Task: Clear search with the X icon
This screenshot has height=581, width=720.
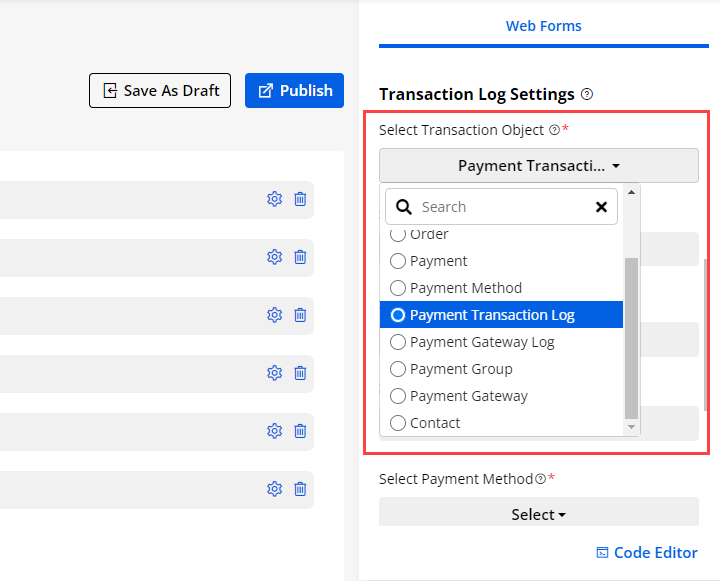Action: pyautogui.click(x=601, y=207)
